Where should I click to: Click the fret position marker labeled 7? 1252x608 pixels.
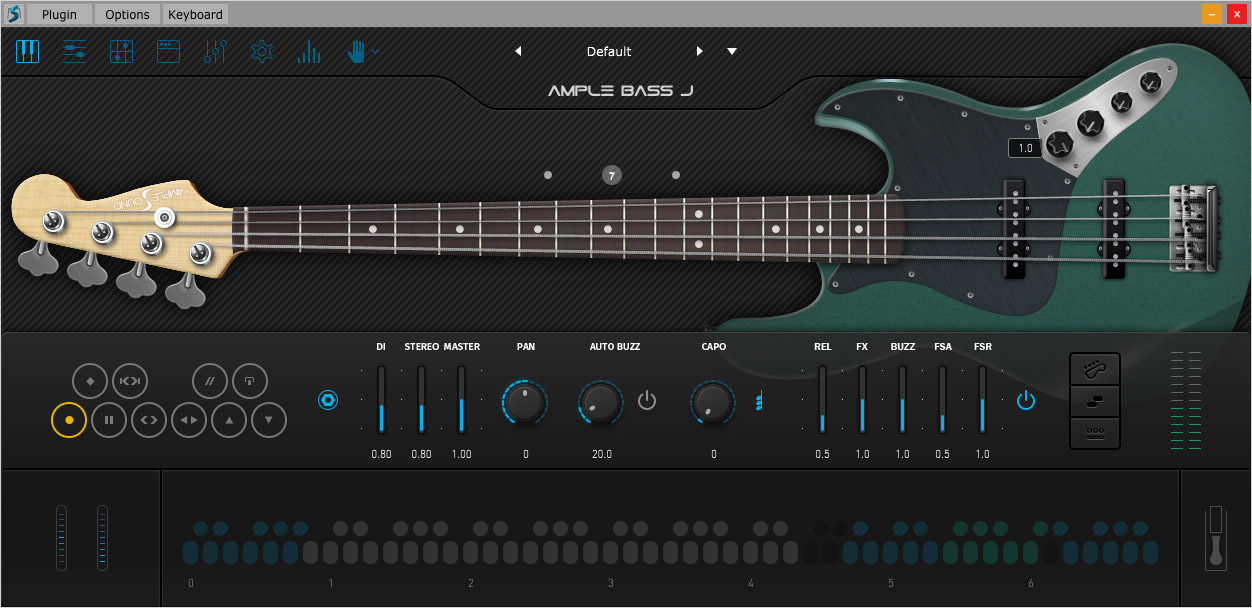(x=612, y=175)
